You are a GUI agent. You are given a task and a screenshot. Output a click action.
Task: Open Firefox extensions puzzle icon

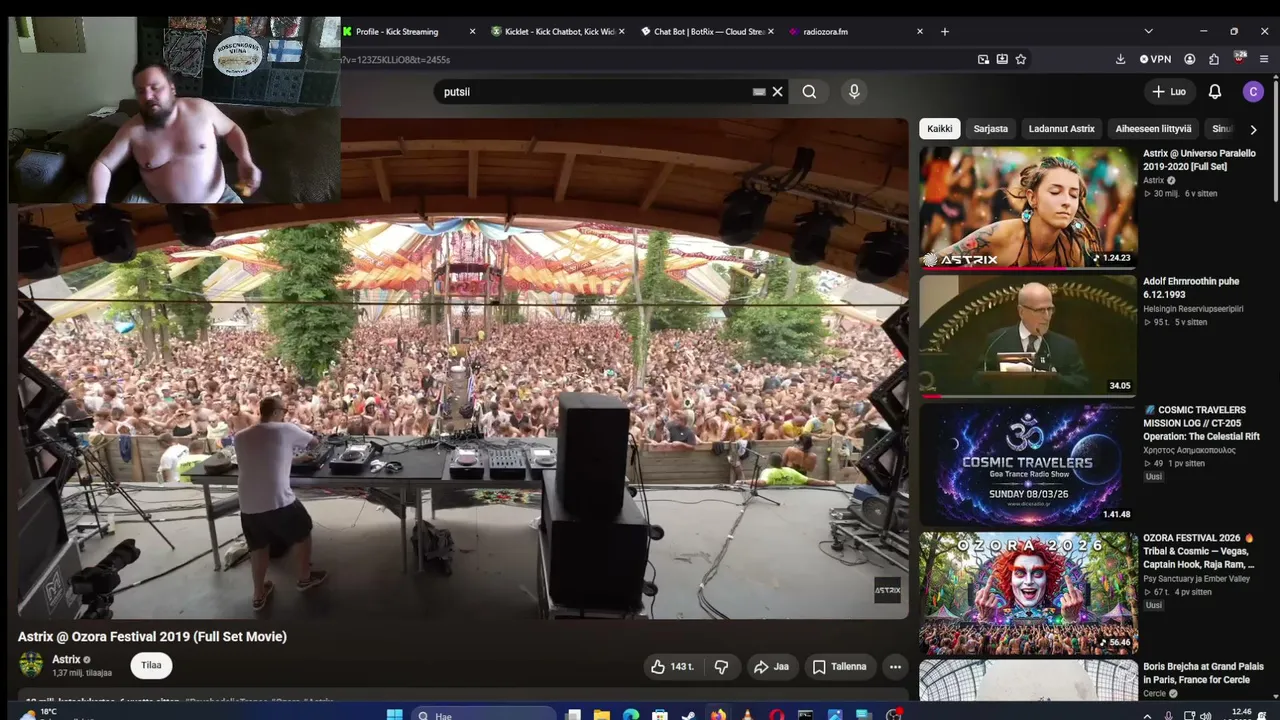click(x=1214, y=59)
